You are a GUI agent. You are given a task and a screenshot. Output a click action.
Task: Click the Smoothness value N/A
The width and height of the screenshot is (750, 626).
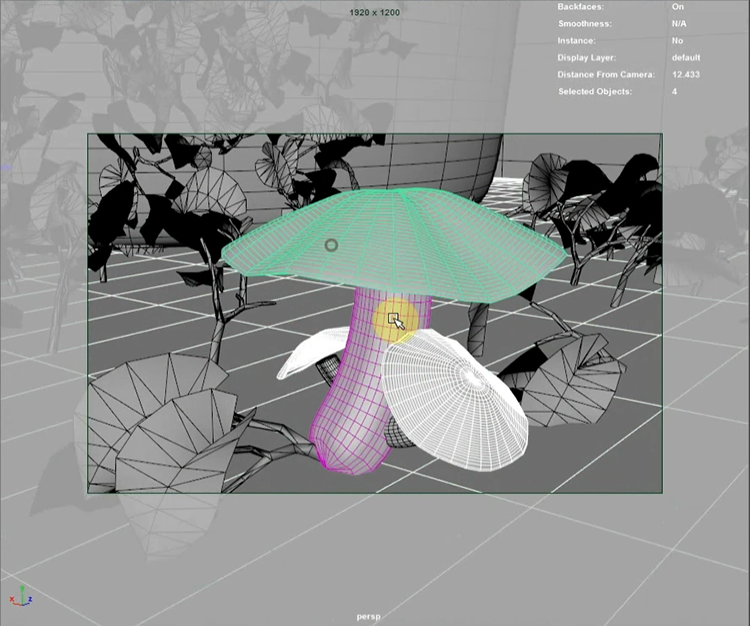(x=679, y=23)
